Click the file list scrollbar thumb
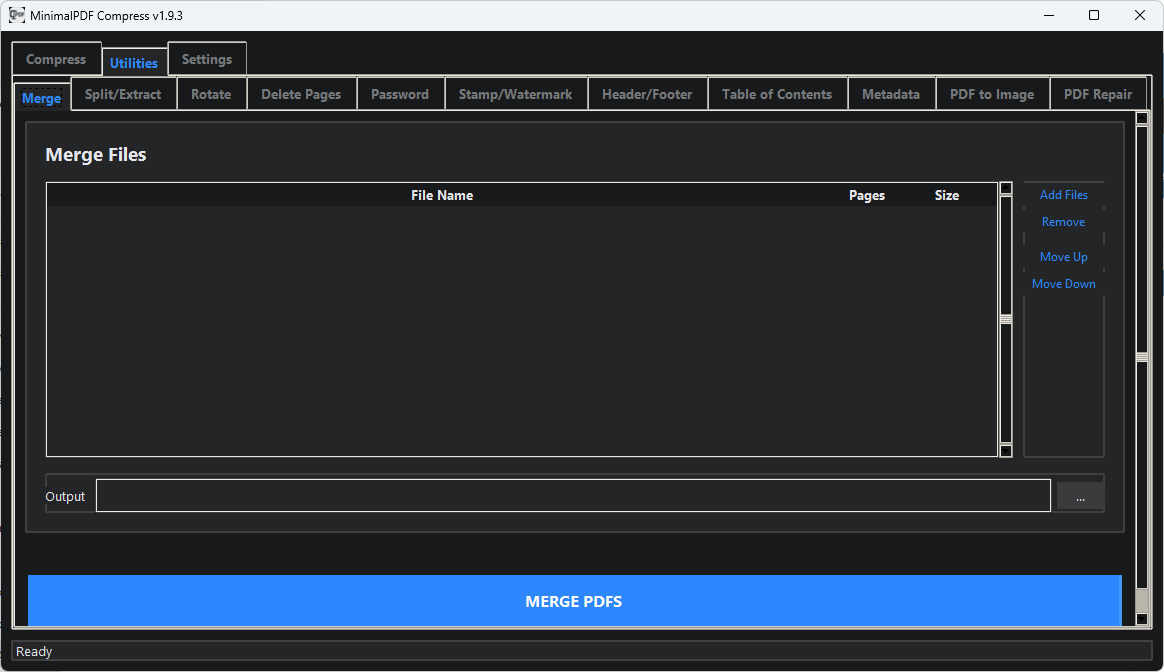 [1006, 319]
